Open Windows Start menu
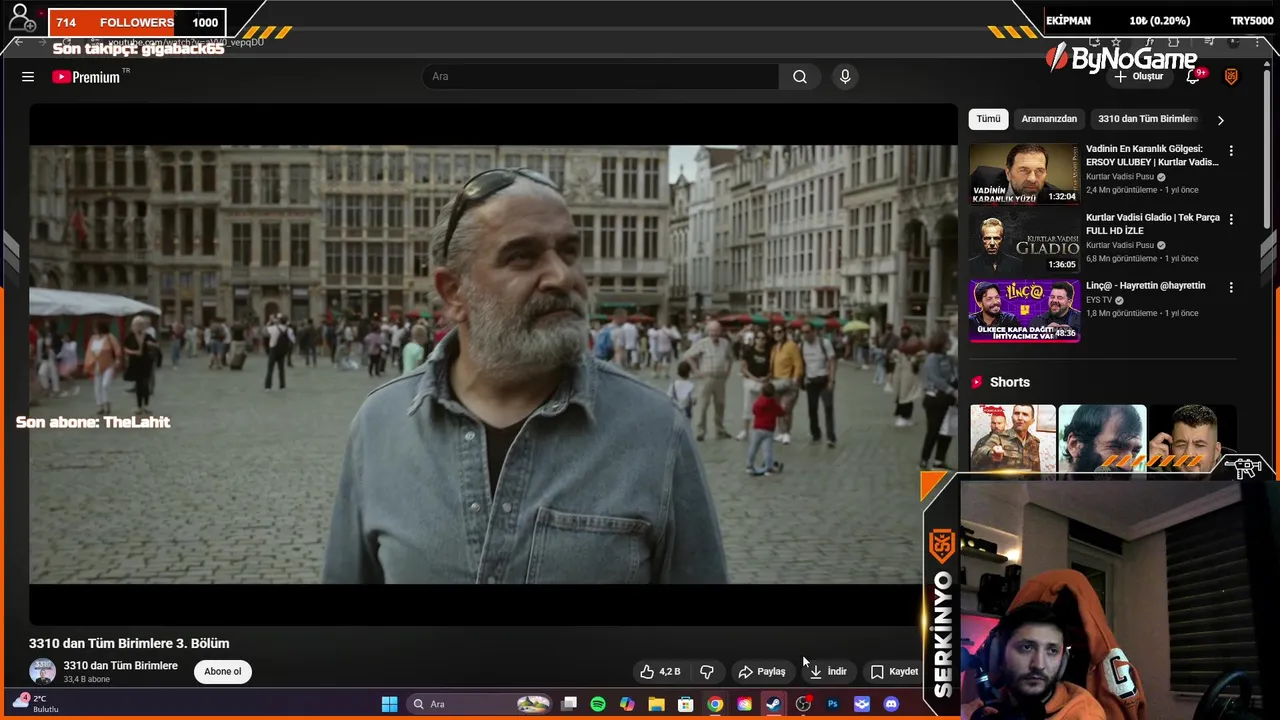This screenshot has width=1280, height=720. click(389, 704)
